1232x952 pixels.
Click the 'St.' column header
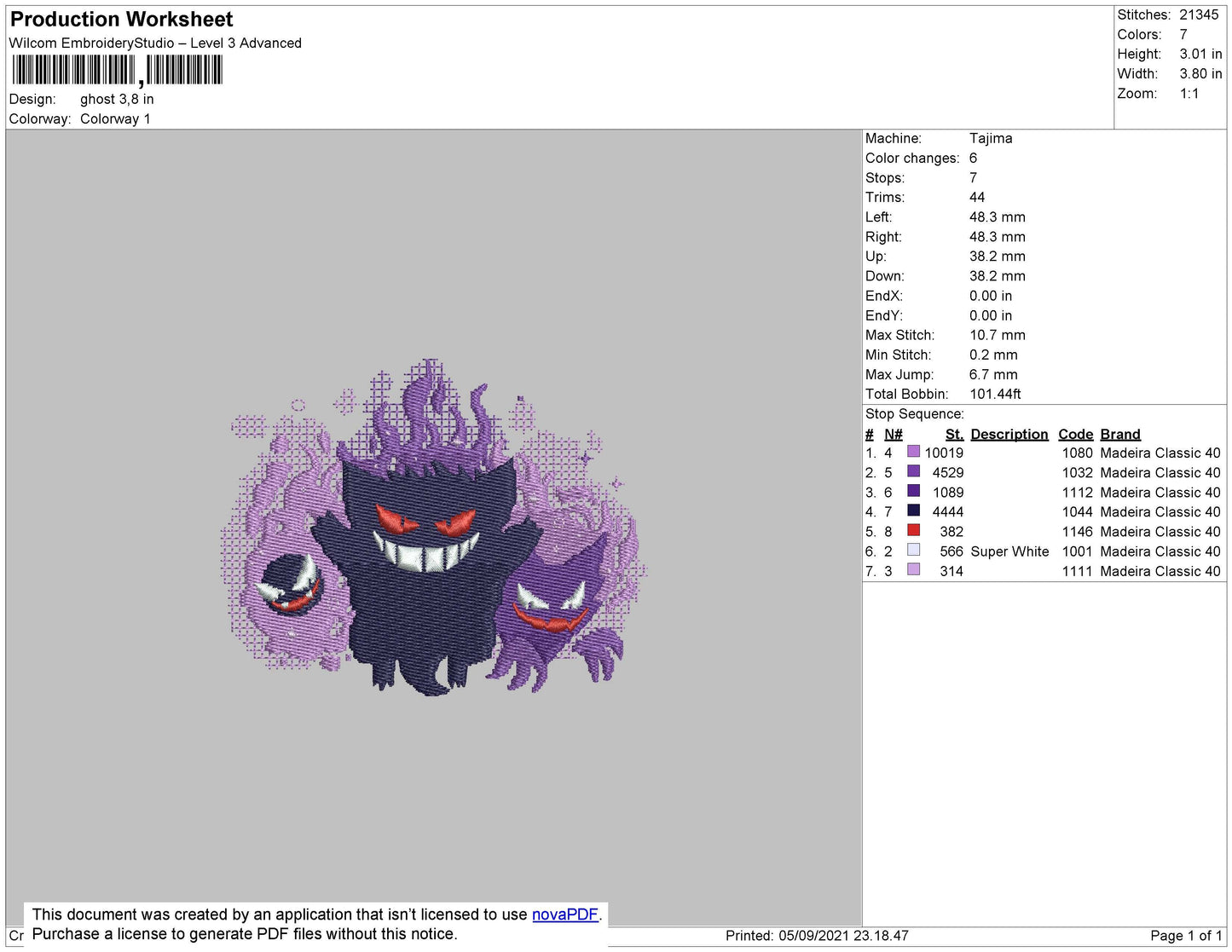click(x=954, y=435)
